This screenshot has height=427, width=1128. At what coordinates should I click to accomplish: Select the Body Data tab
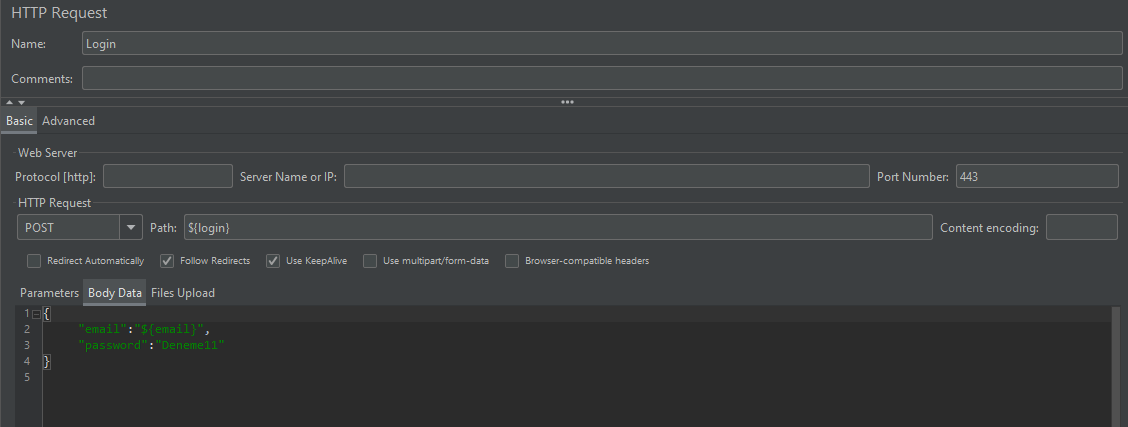click(115, 293)
